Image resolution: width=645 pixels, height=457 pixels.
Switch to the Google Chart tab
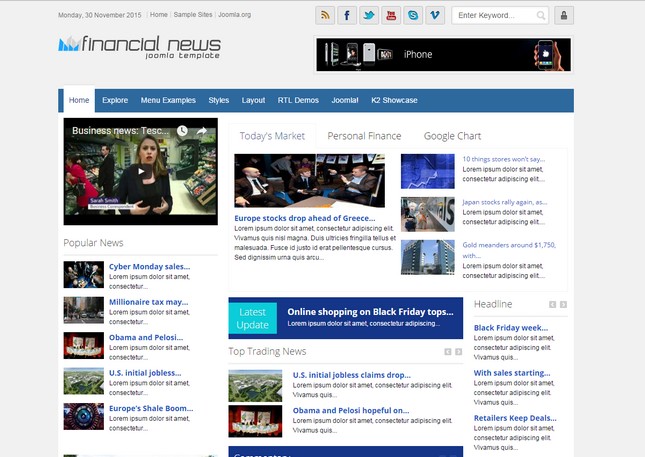pyautogui.click(x=452, y=136)
